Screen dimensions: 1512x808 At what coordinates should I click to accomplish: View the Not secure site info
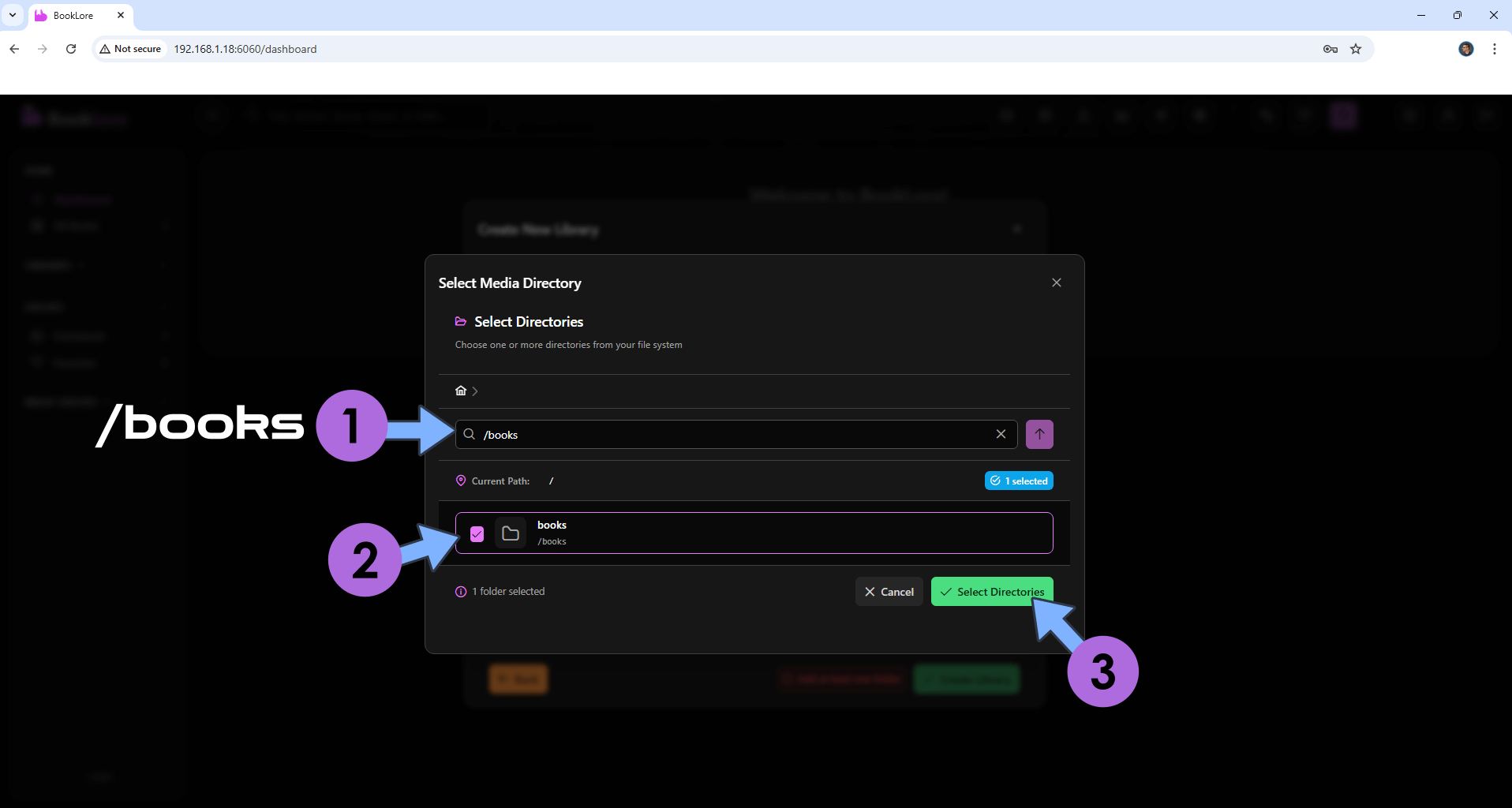130,49
